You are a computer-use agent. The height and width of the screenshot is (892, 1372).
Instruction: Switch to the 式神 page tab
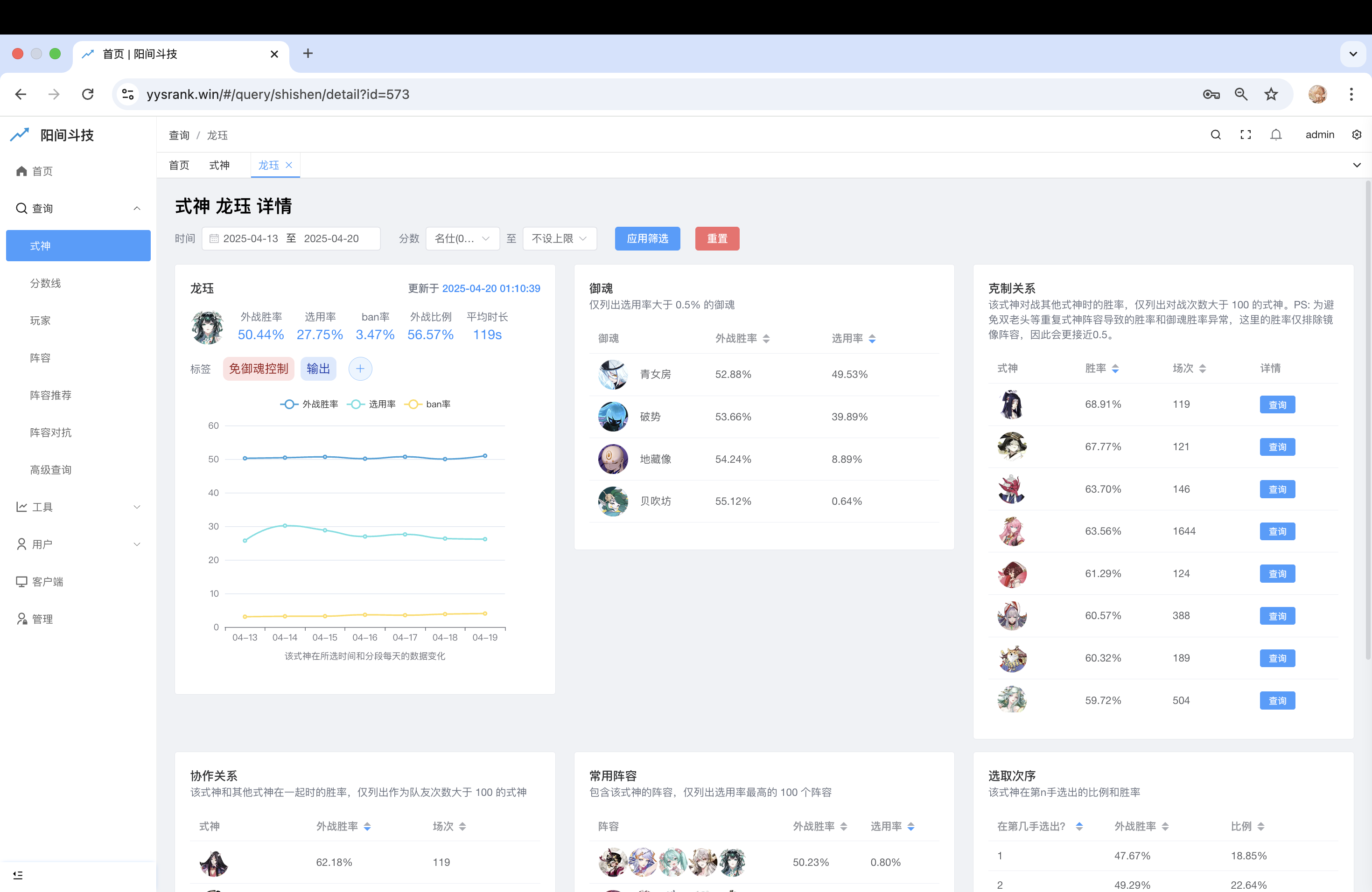[219, 165]
